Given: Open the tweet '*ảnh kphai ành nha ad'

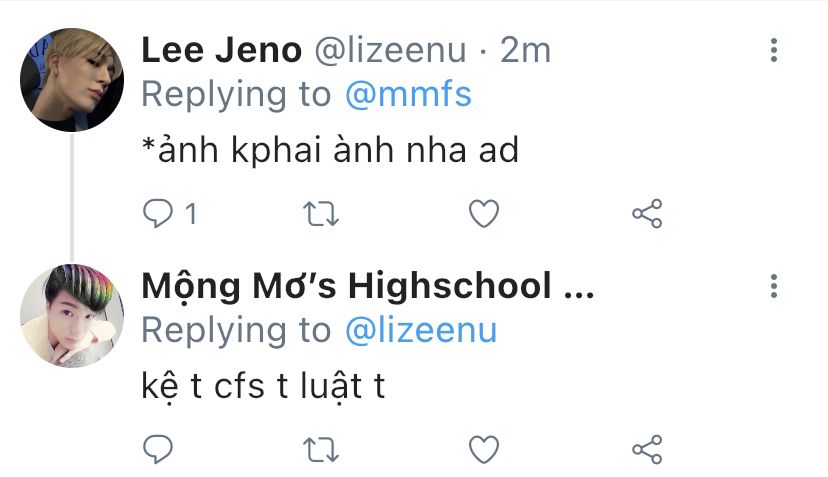Looking at the screenshot, I should click(331, 150).
